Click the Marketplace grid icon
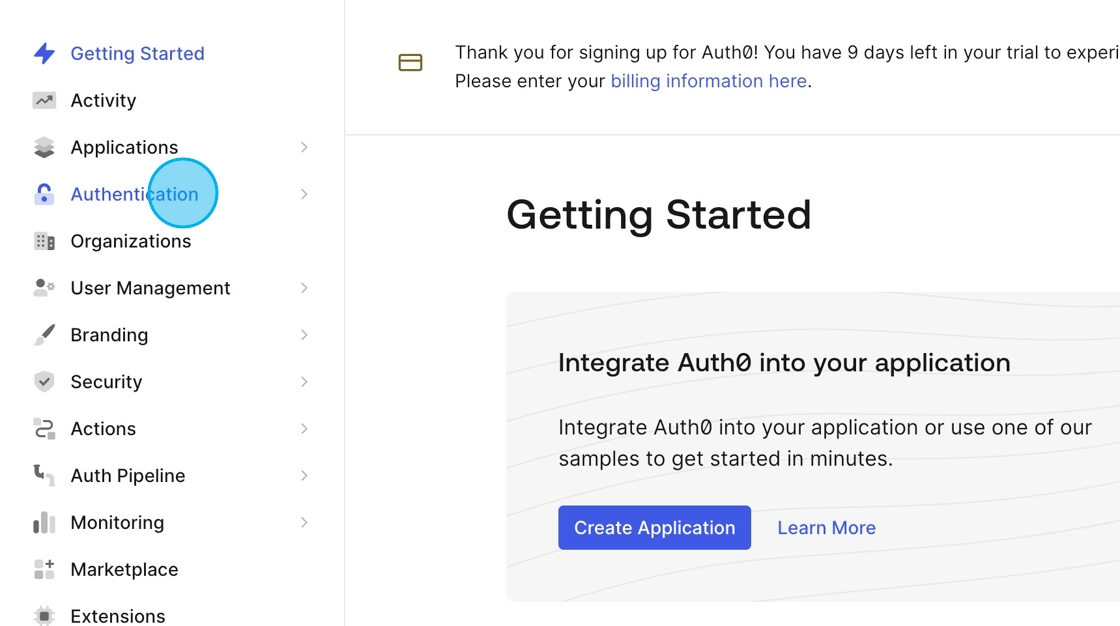 pos(44,570)
